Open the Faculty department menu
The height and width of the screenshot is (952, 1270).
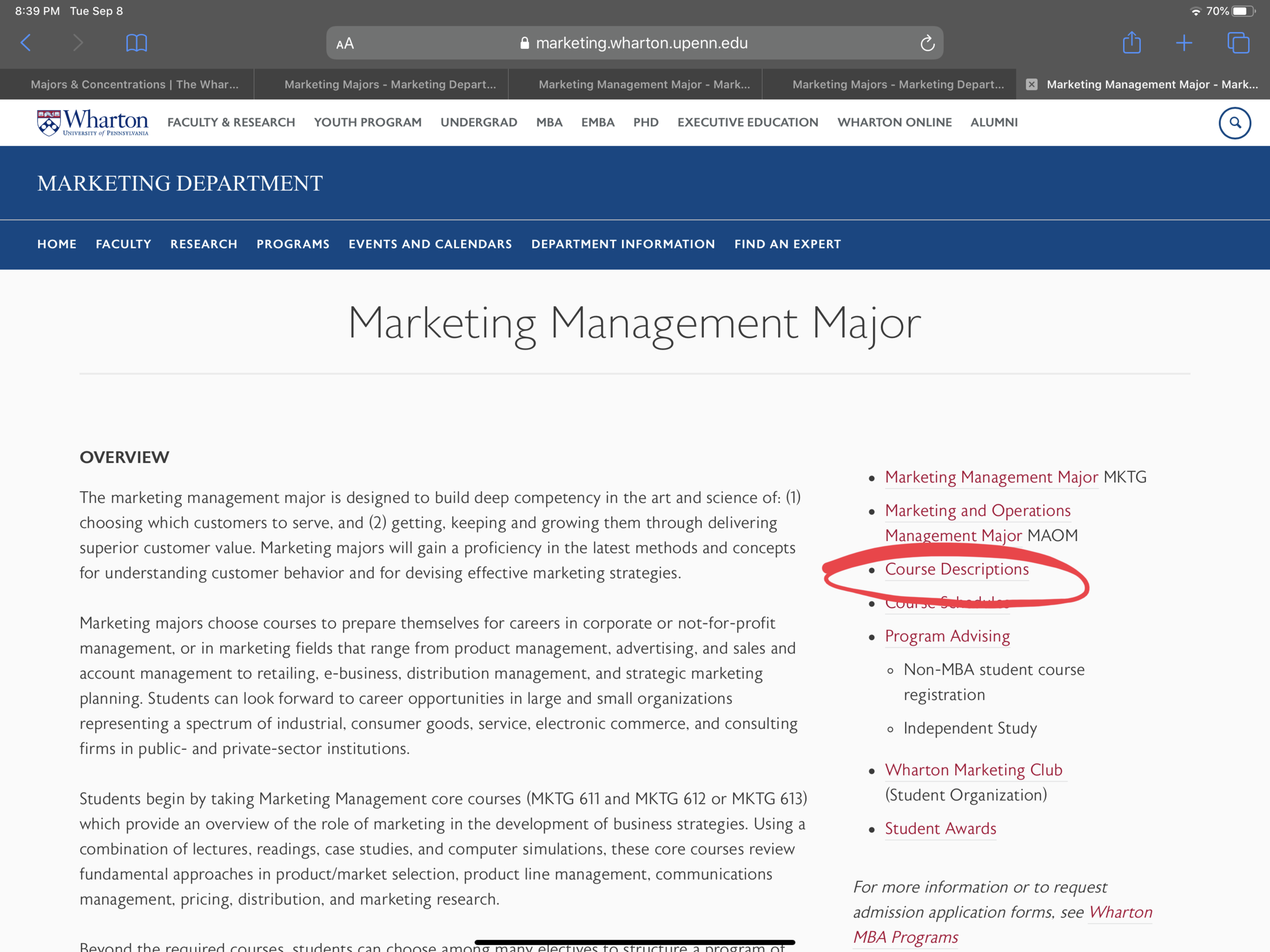pos(123,244)
